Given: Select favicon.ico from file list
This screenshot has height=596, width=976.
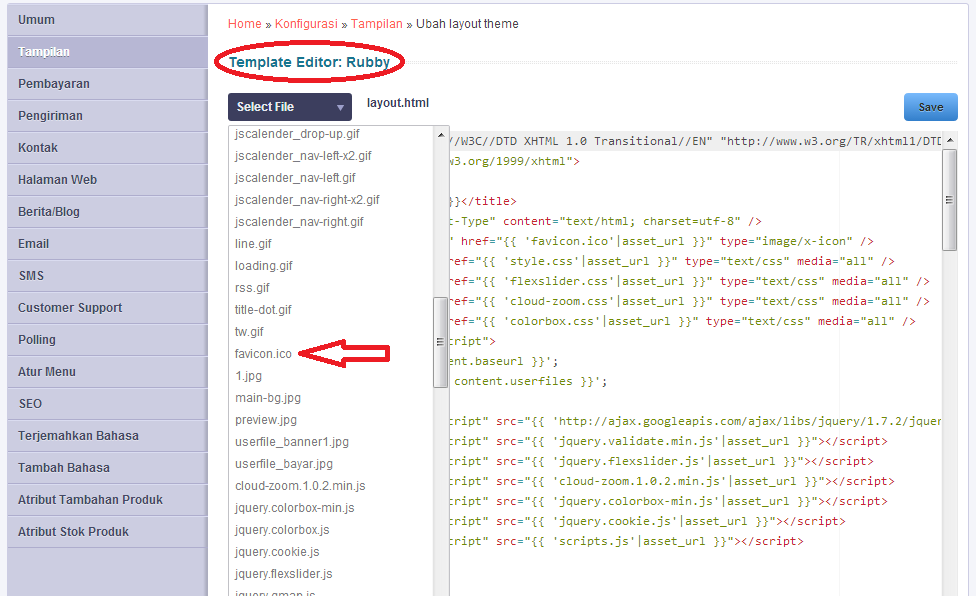Looking at the screenshot, I should point(263,354).
